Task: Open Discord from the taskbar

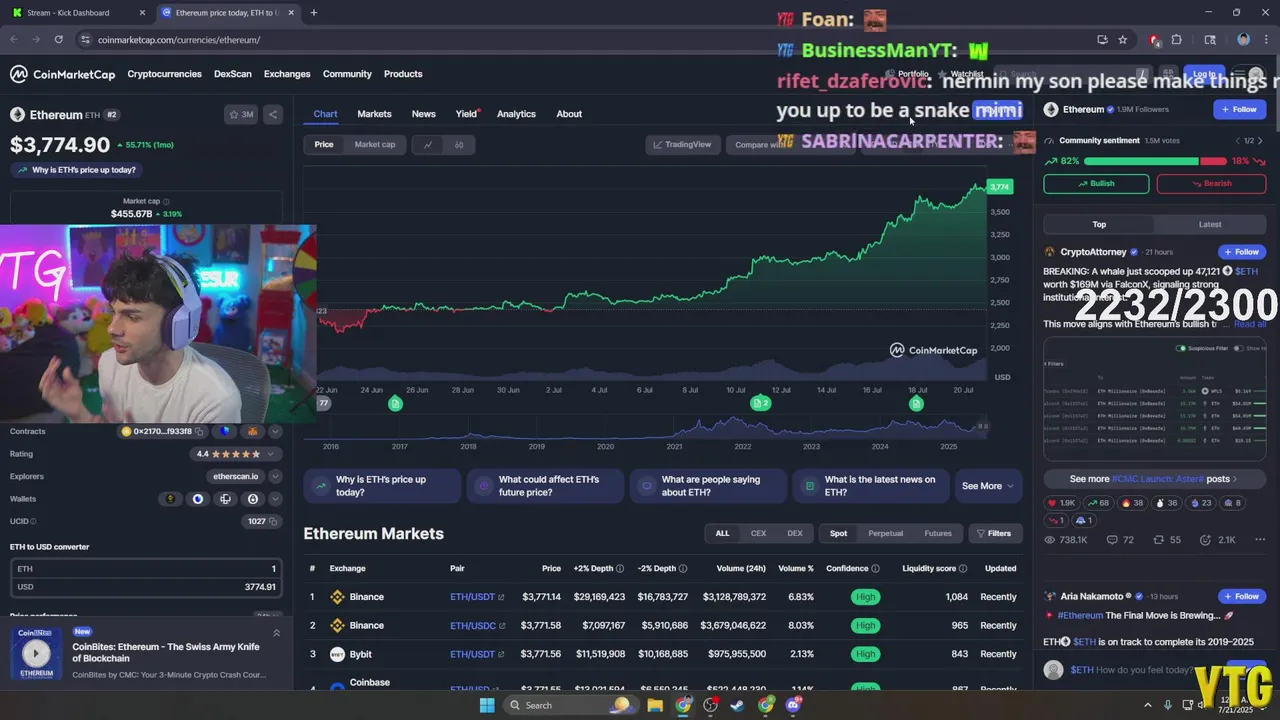Action: [x=793, y=705]
